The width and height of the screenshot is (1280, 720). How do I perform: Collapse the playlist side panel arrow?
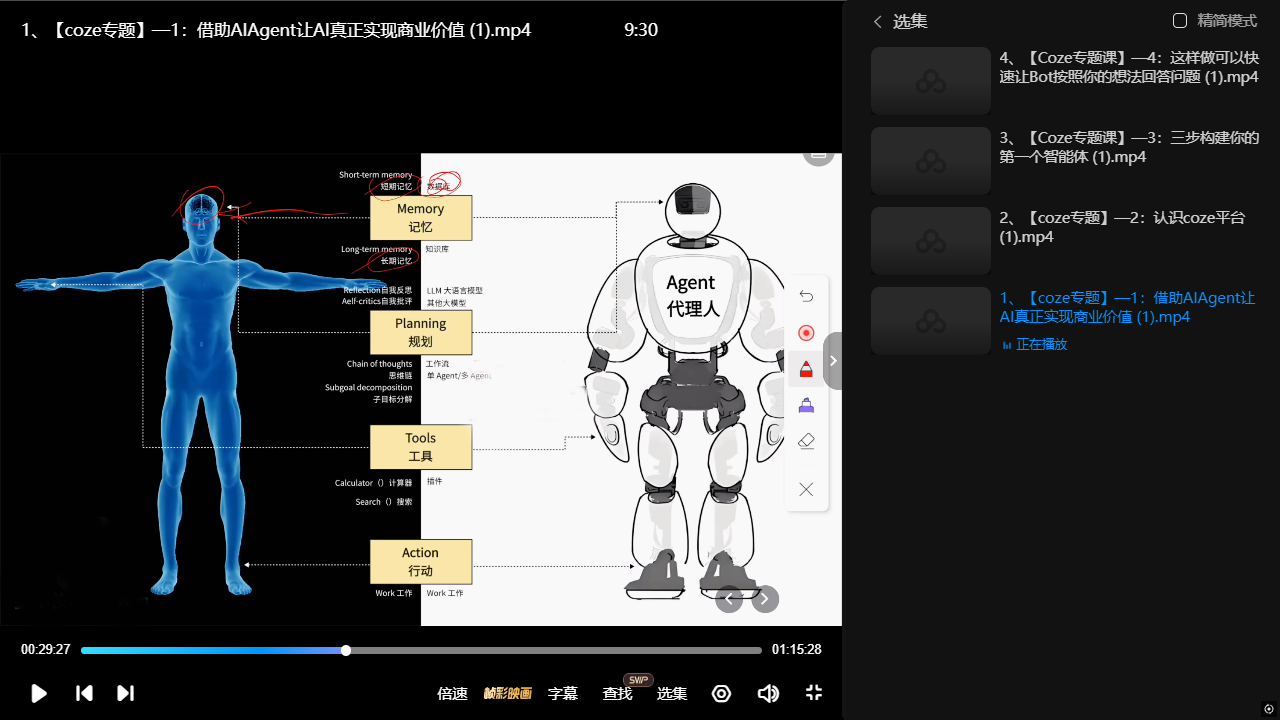click(833, 361)
